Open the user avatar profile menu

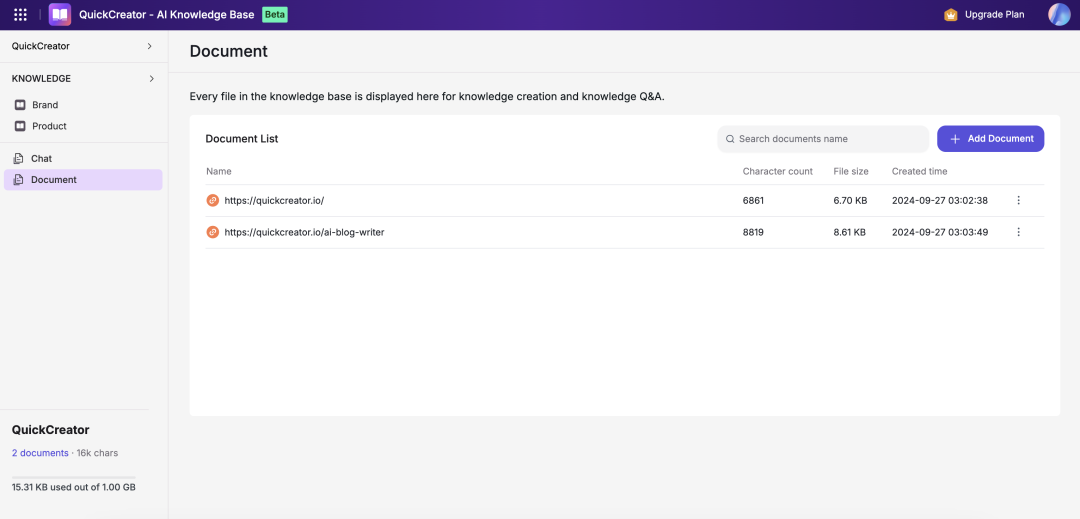(x=1059, y=14)
